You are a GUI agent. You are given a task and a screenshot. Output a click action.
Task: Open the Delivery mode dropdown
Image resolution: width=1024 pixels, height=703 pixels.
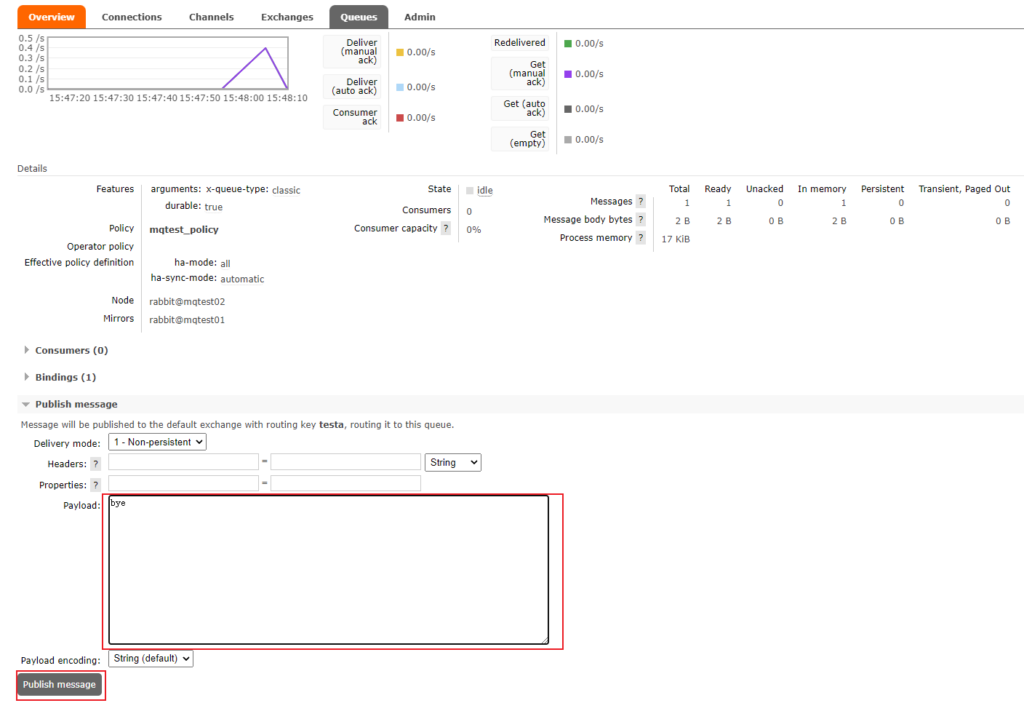157,442
